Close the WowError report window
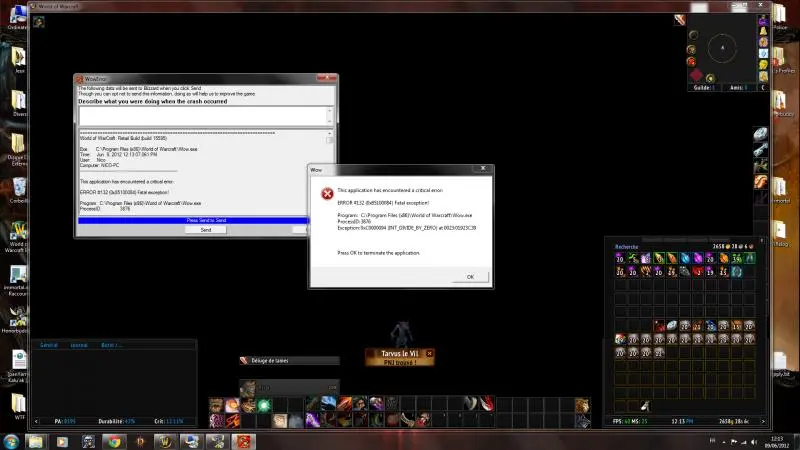Viewport: 800px width, 450px height. pos(327,78)
